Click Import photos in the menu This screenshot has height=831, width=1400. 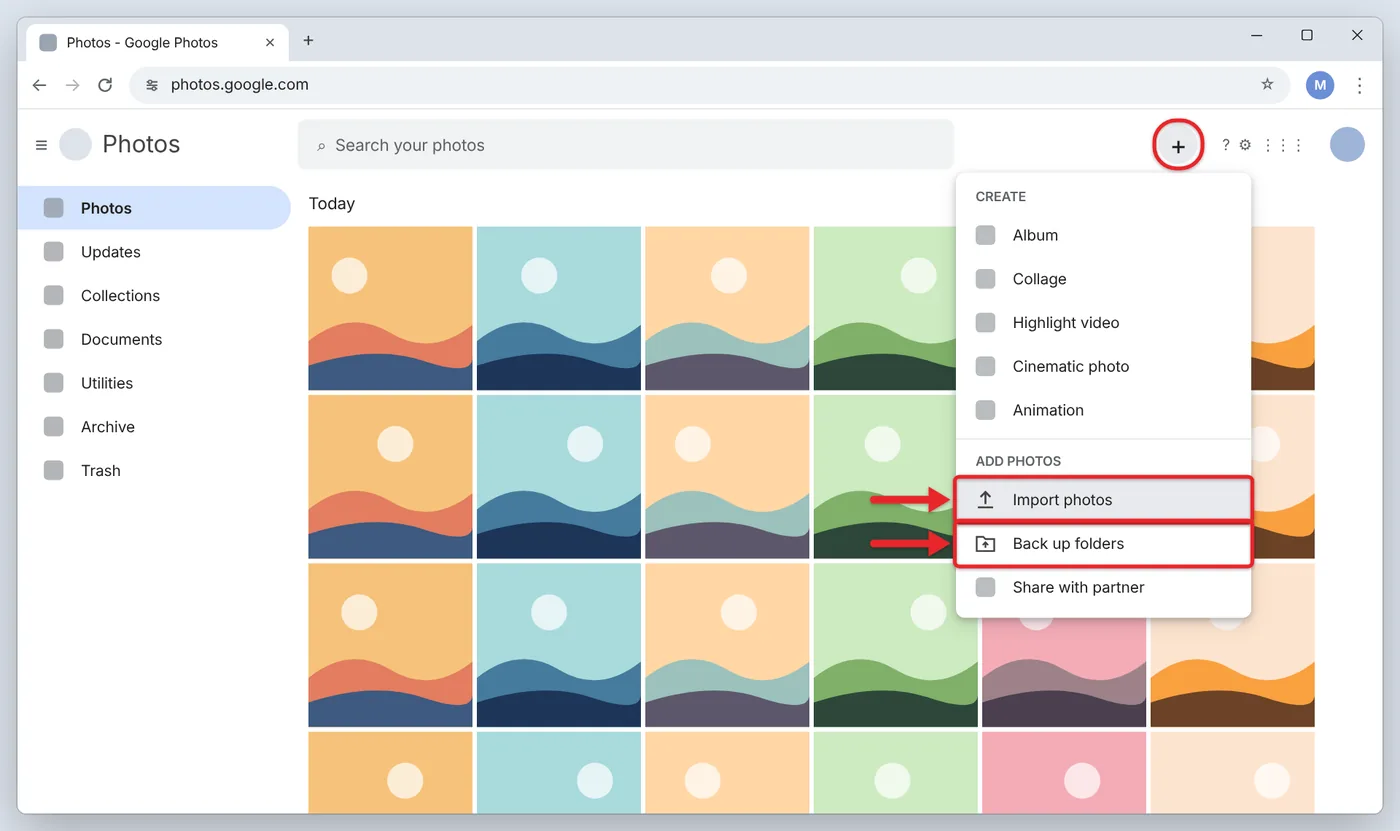coord(1103,500)
